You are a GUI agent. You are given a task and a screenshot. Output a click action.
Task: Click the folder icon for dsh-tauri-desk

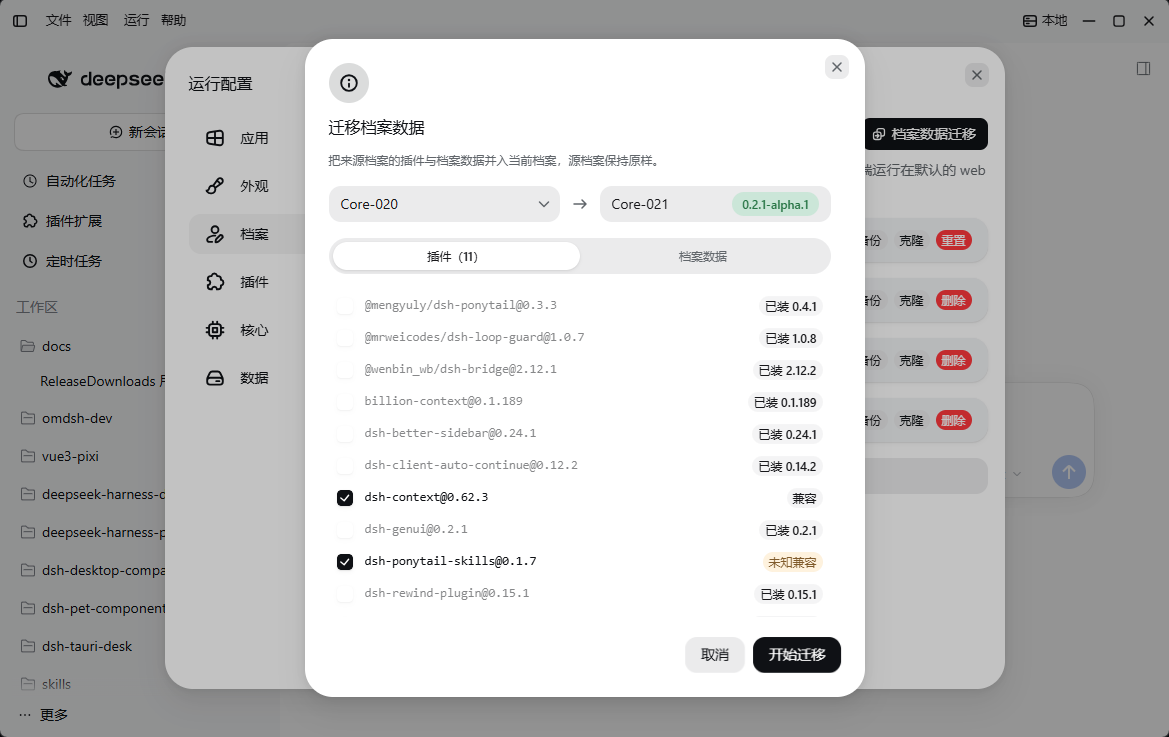pos(28,646)
